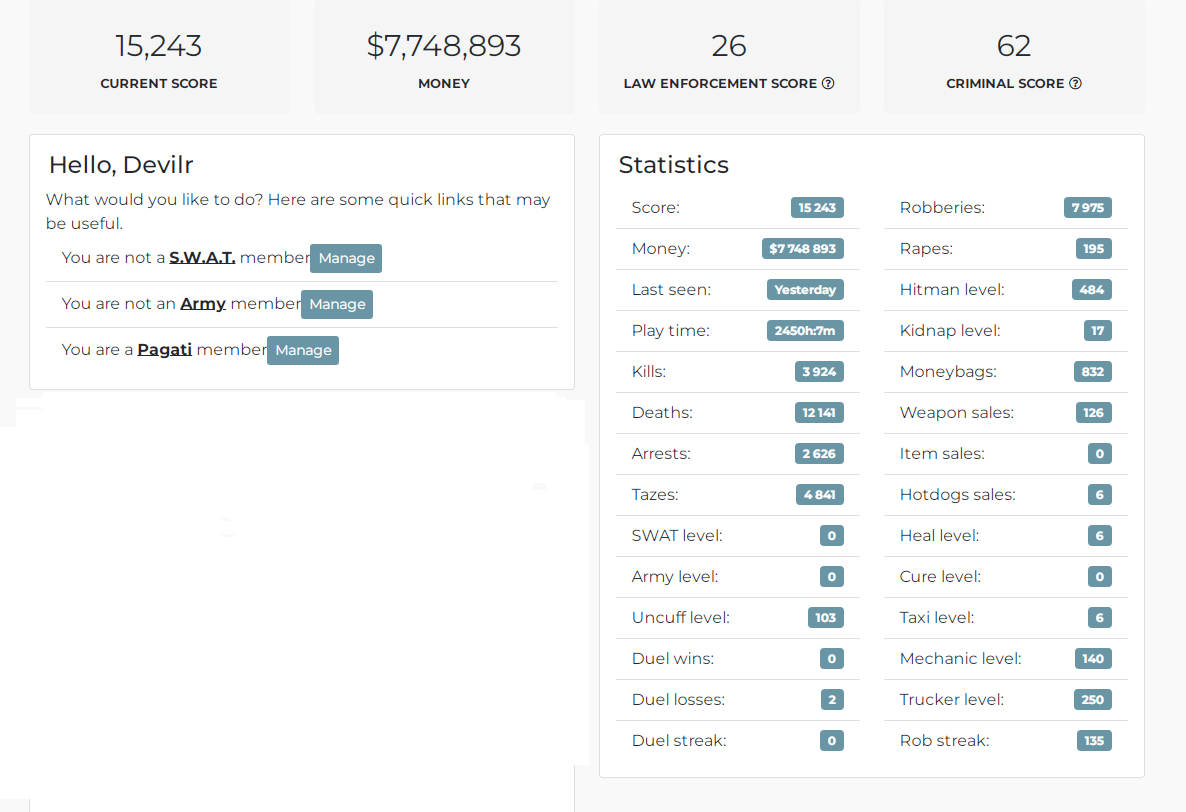
Task: Click the Last seen Yesterday badge
Action: [x=805, y=290]
